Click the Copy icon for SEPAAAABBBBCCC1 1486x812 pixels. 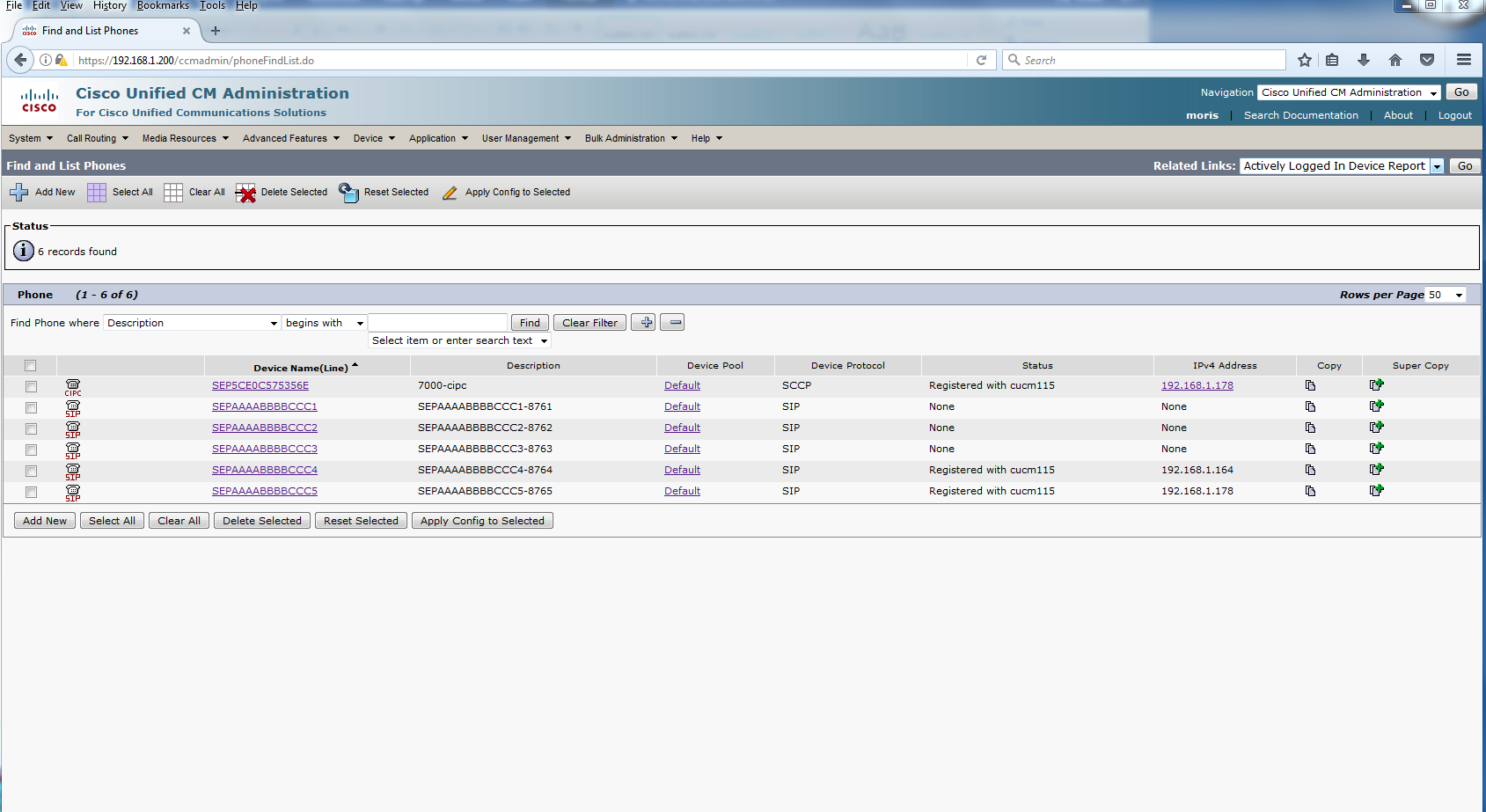pos(1310,406)
